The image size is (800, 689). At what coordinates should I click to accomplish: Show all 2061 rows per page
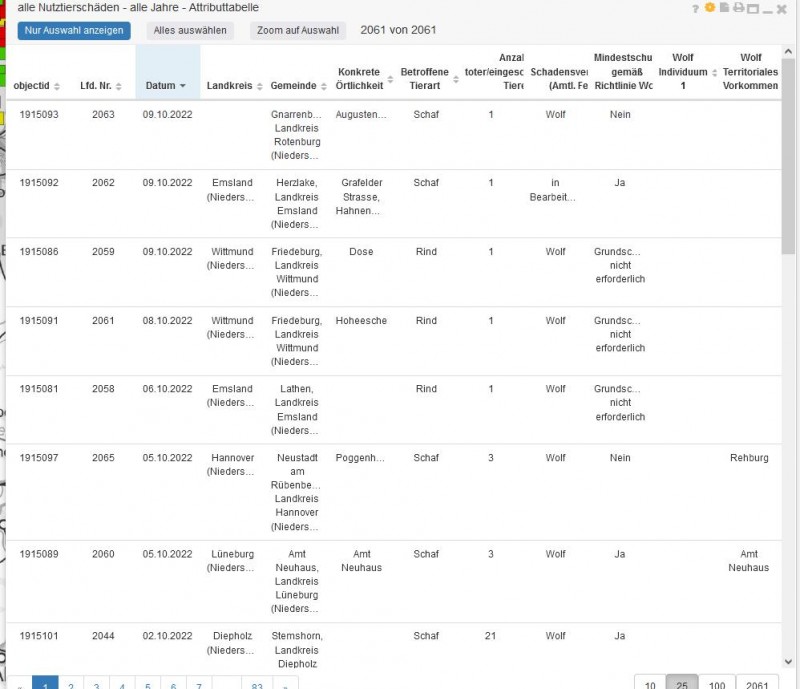[x=757, y=684]
